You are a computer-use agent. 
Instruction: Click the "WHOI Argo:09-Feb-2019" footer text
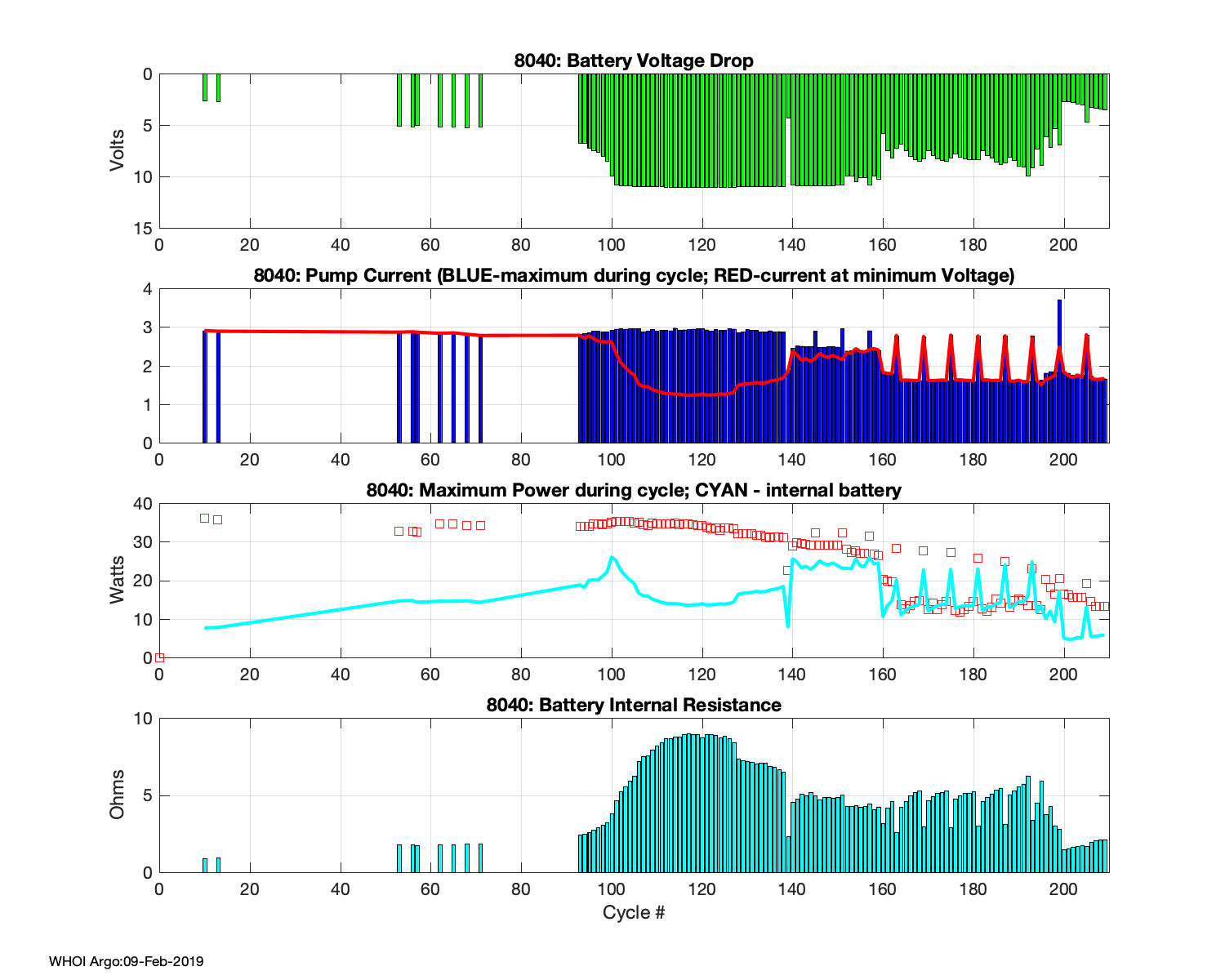click(x=127, y=961)
